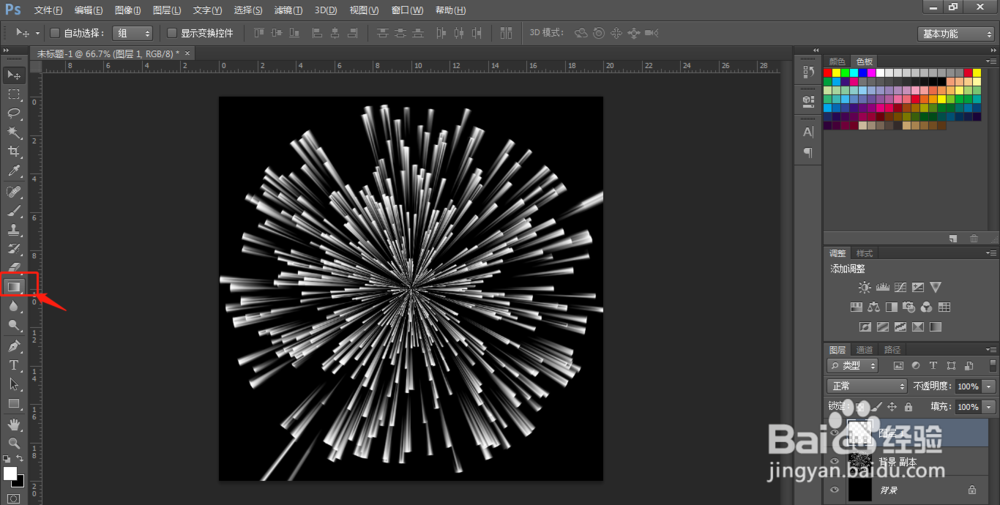Toggle lock position for the layer
Screen dimensions: 1000x505
click(x=892, y=406)
